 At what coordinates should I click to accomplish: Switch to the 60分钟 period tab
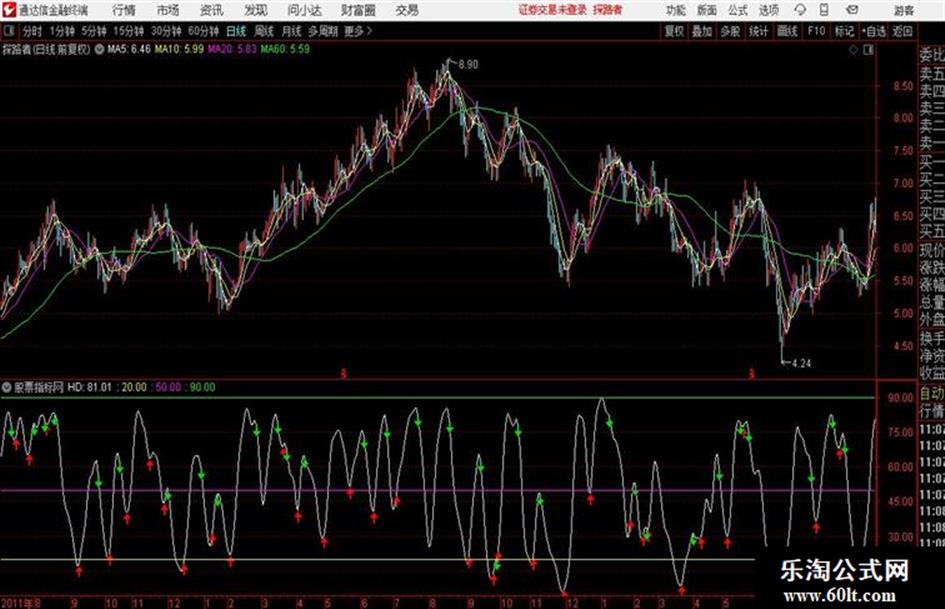coord(203,31)
